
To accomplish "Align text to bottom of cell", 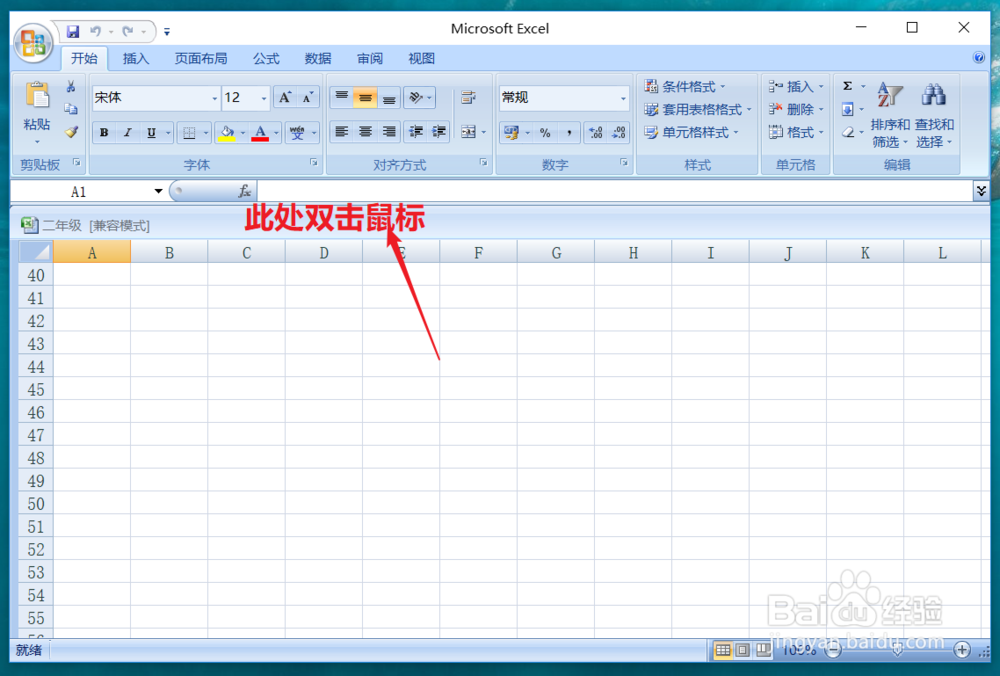I will tap(389, 98).
